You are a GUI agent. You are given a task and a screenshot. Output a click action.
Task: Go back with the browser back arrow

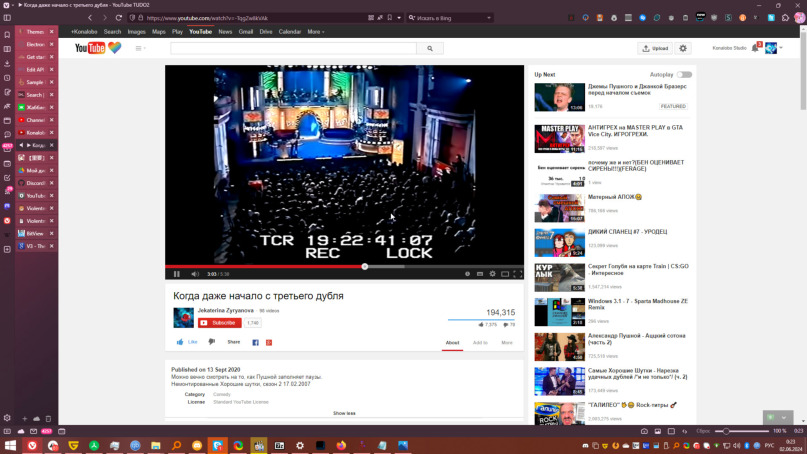(x=90, y=18)
